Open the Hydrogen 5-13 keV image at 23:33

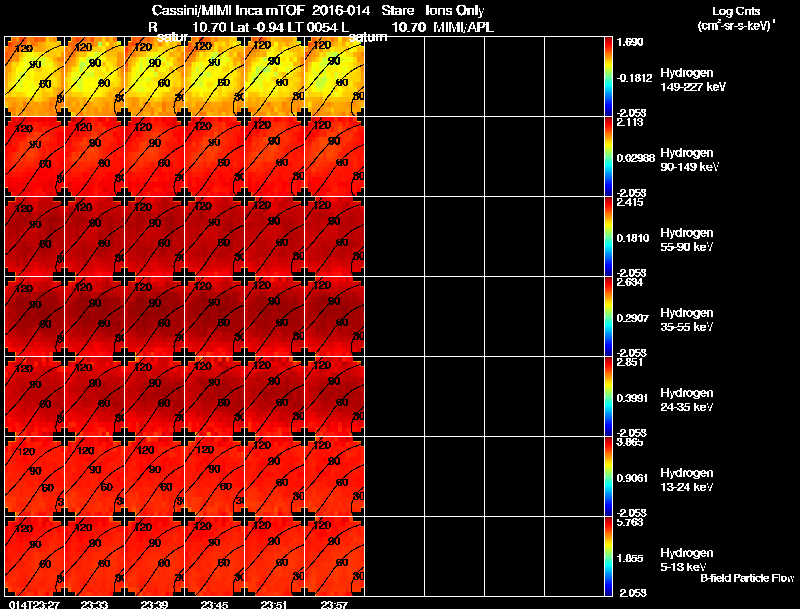coord(94,556)
